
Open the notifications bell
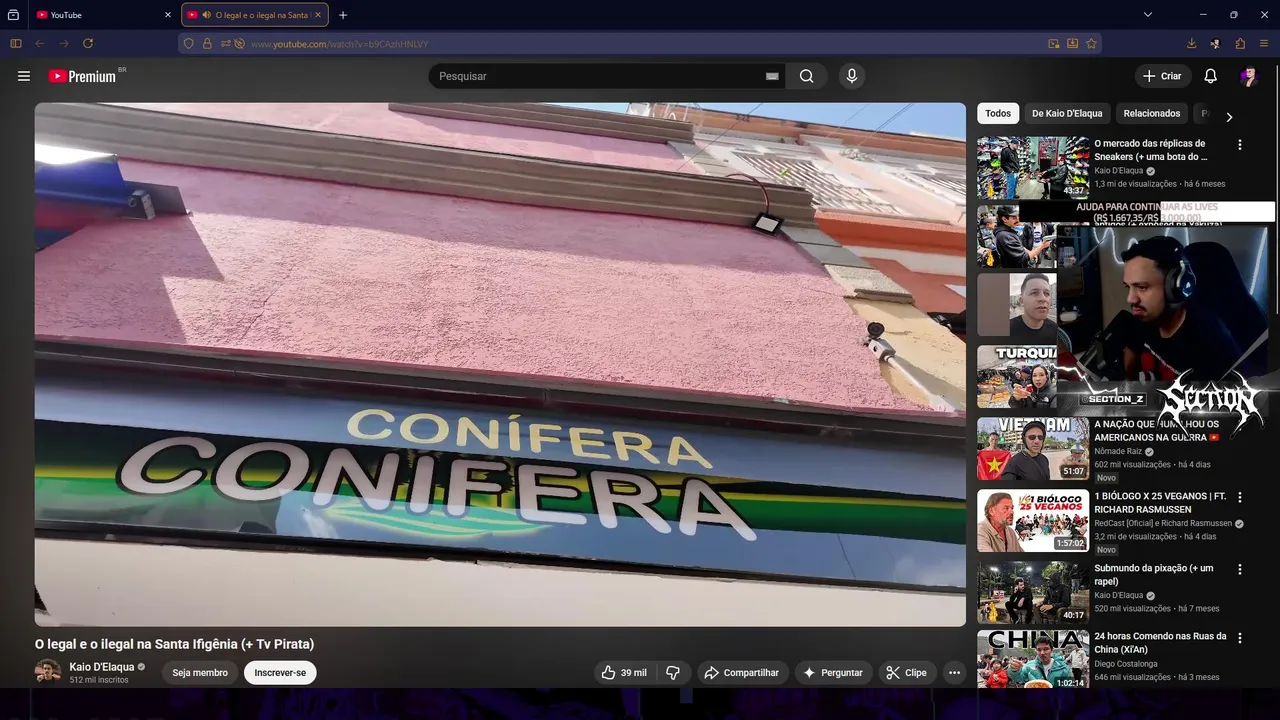pos(1210,76)
